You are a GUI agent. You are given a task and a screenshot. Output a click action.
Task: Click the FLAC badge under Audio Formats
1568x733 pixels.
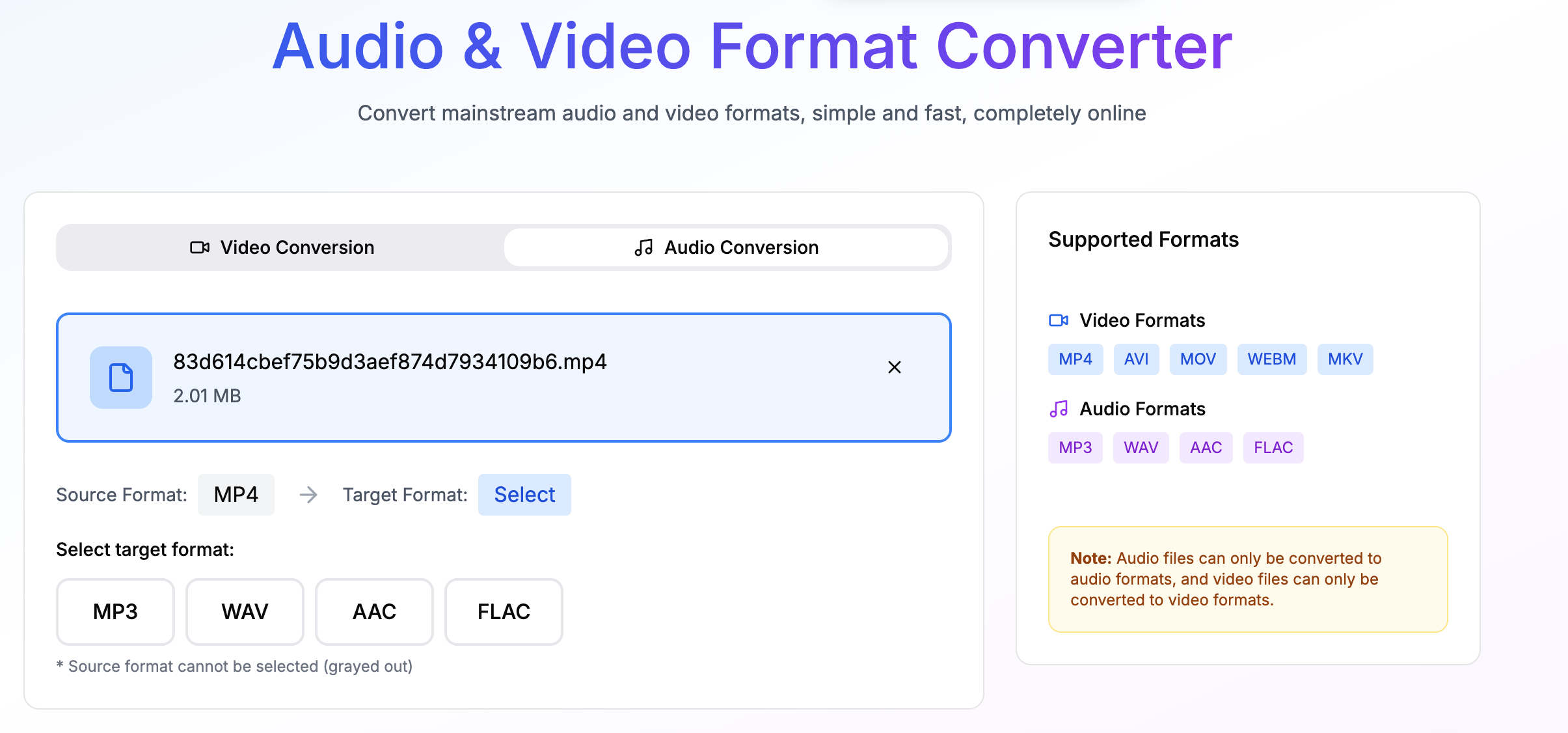pyautogui.click(x=1273, y=447)
